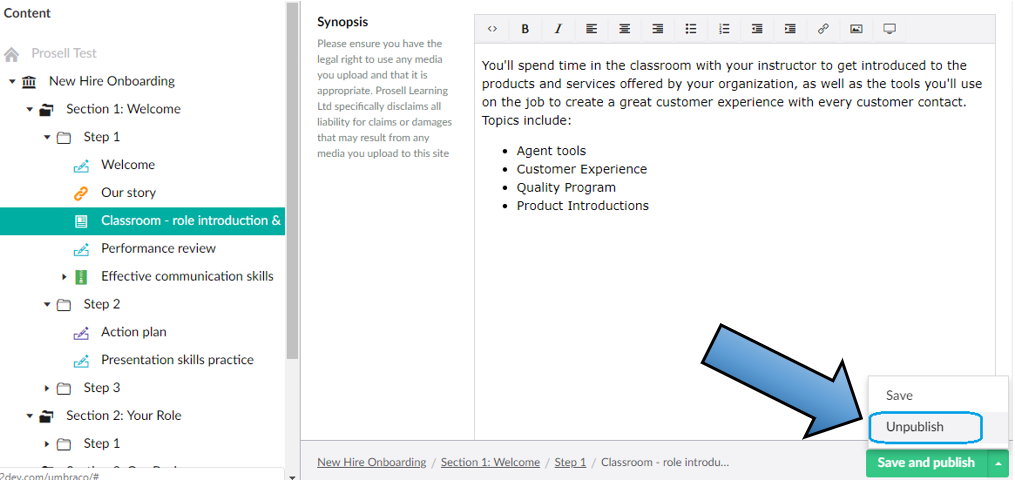Screen dimensions: 1015x481
Task: Open the Save and publish dropdown arrow
Action: (997, 463)
